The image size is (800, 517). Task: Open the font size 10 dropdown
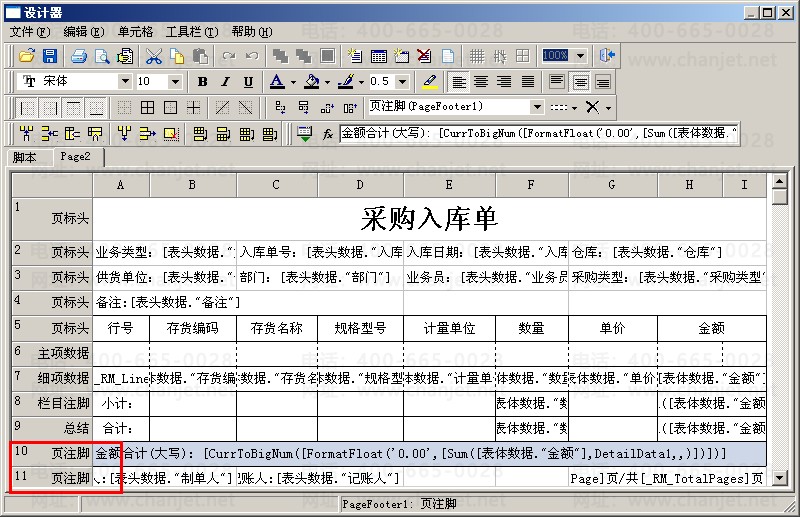pyautogui.click(x=175, y=81)
